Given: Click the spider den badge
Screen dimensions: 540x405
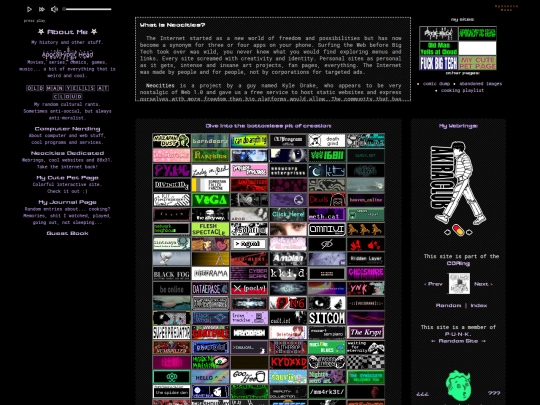Looking at the screenshot, I should click(172, 392).
